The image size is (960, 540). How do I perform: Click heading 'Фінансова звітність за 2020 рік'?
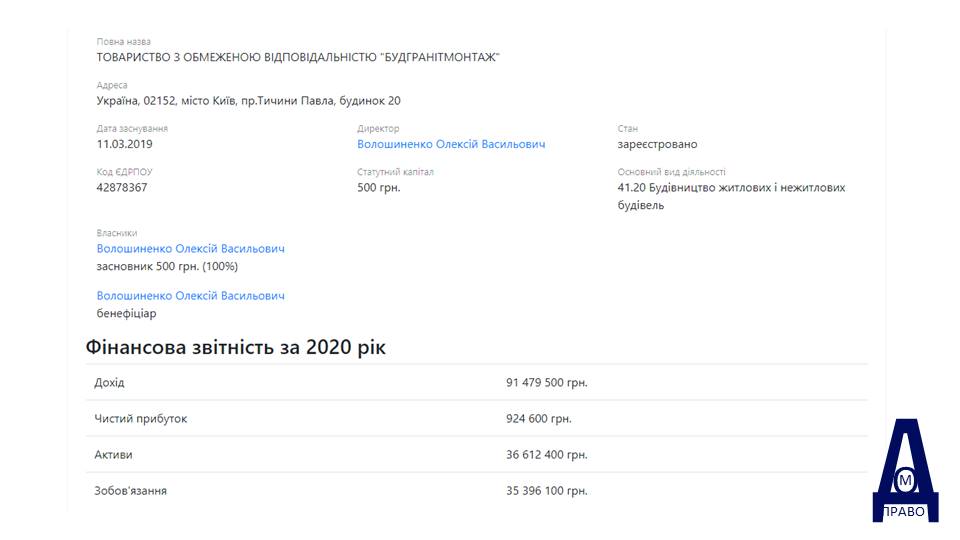(236, 347)
